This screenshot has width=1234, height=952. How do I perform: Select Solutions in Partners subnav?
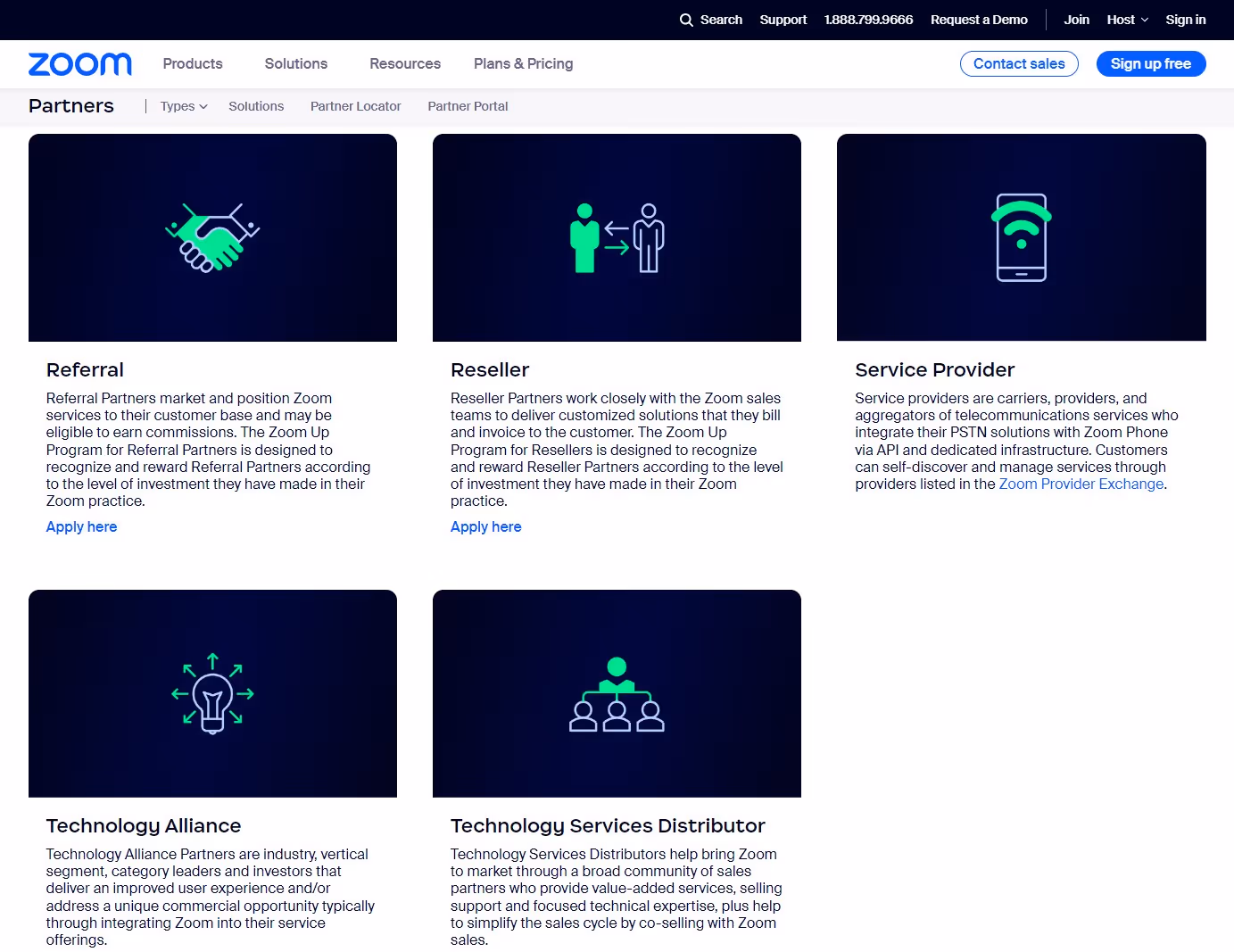click(256, 106)
